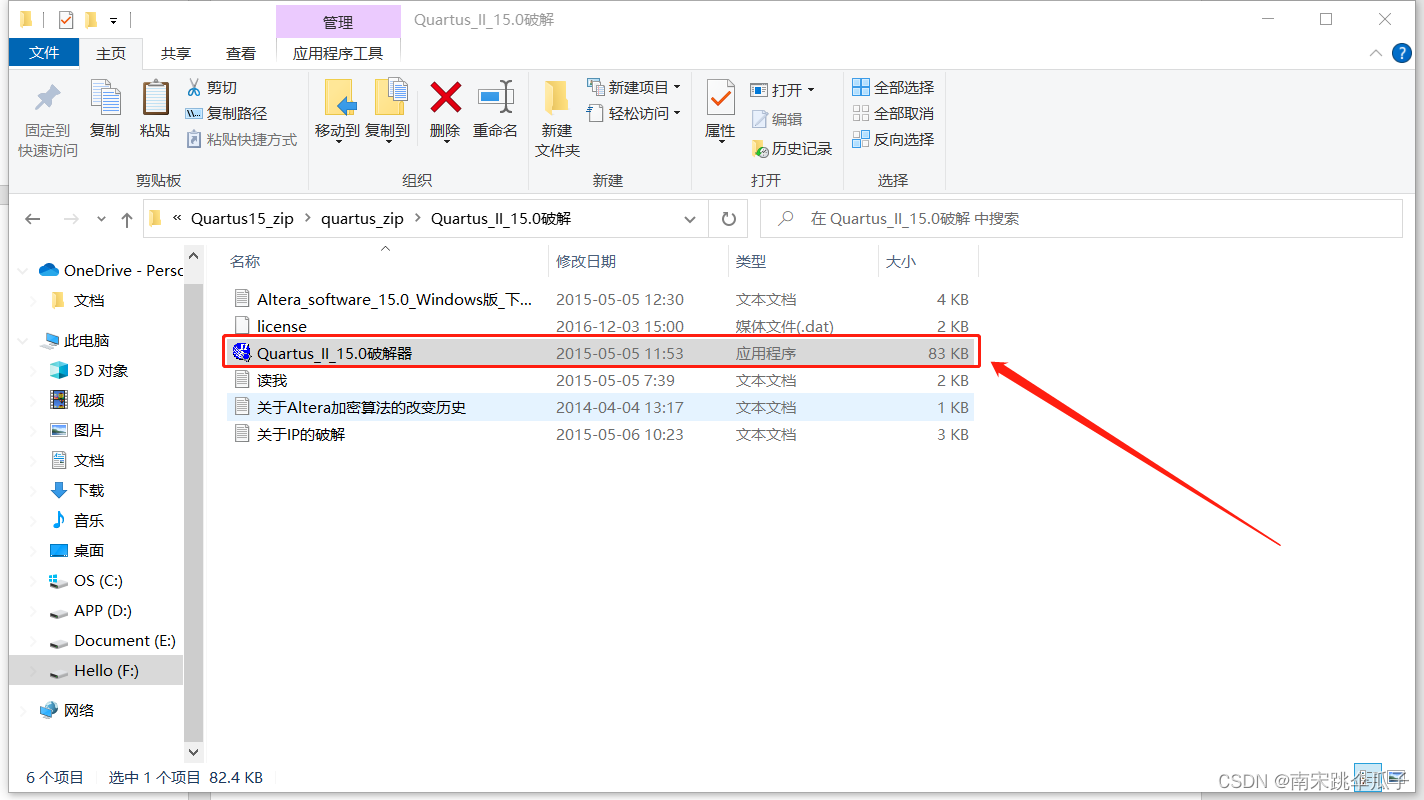Screen dimensions: 1424x800
Task: Click Paste Shortcut (粘贴快捷方式)
Action: click(242, 140)
